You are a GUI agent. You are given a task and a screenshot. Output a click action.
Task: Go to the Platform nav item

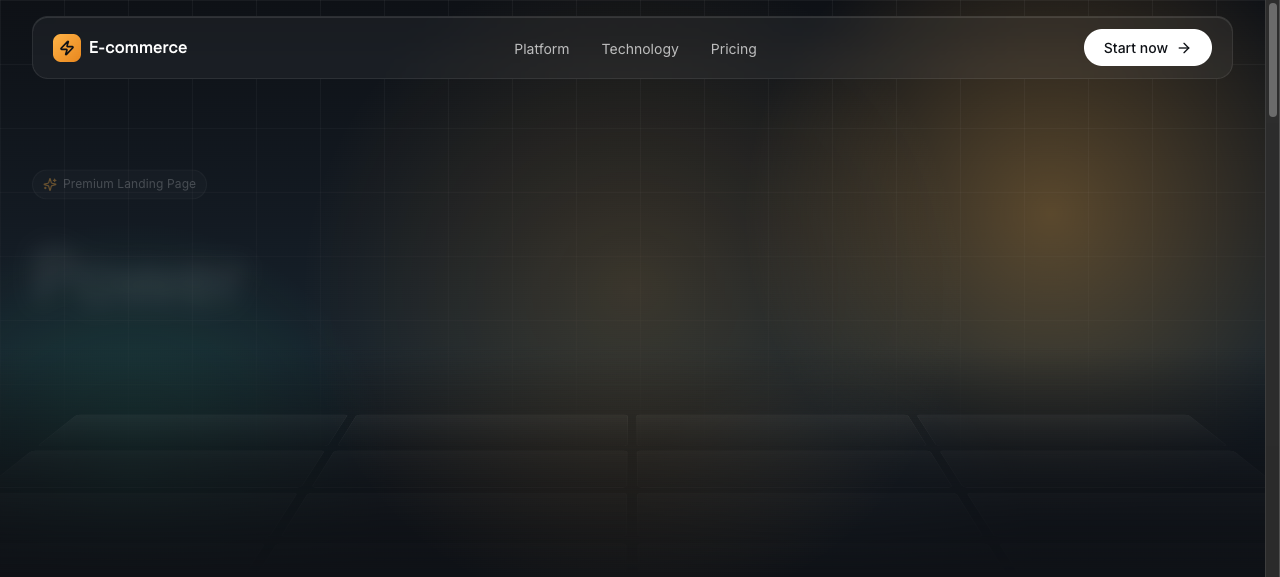click(x=542, y=49)
